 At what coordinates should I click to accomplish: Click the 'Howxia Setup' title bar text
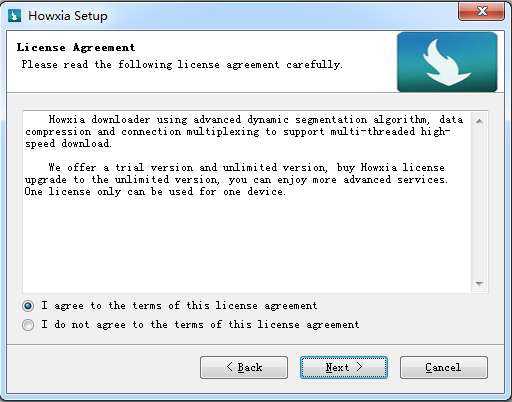pyautogui.click(x=68, y=16)
